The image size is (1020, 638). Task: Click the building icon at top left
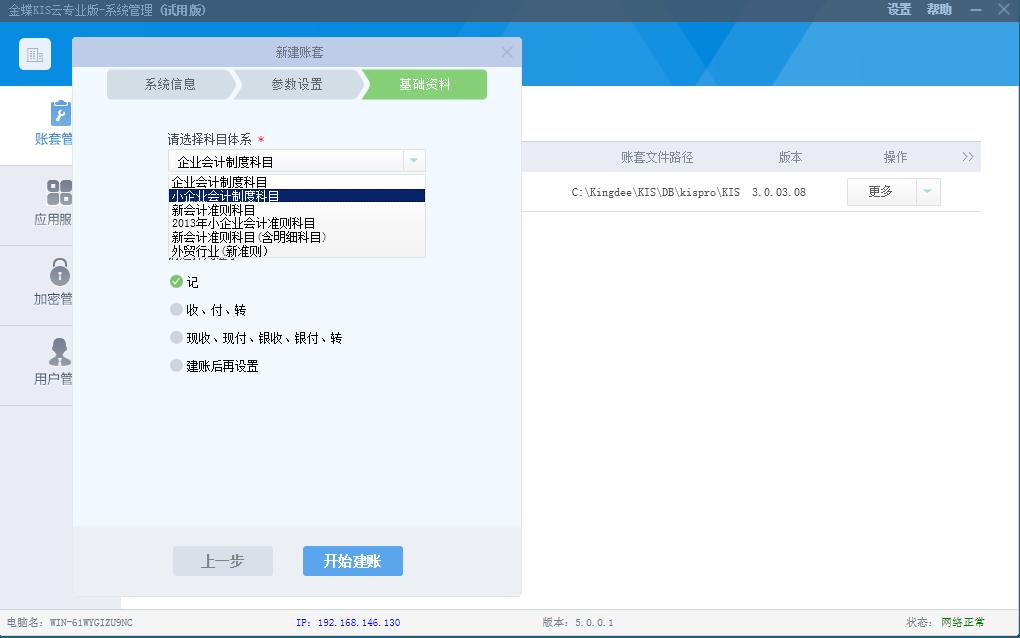click(35, 54)
